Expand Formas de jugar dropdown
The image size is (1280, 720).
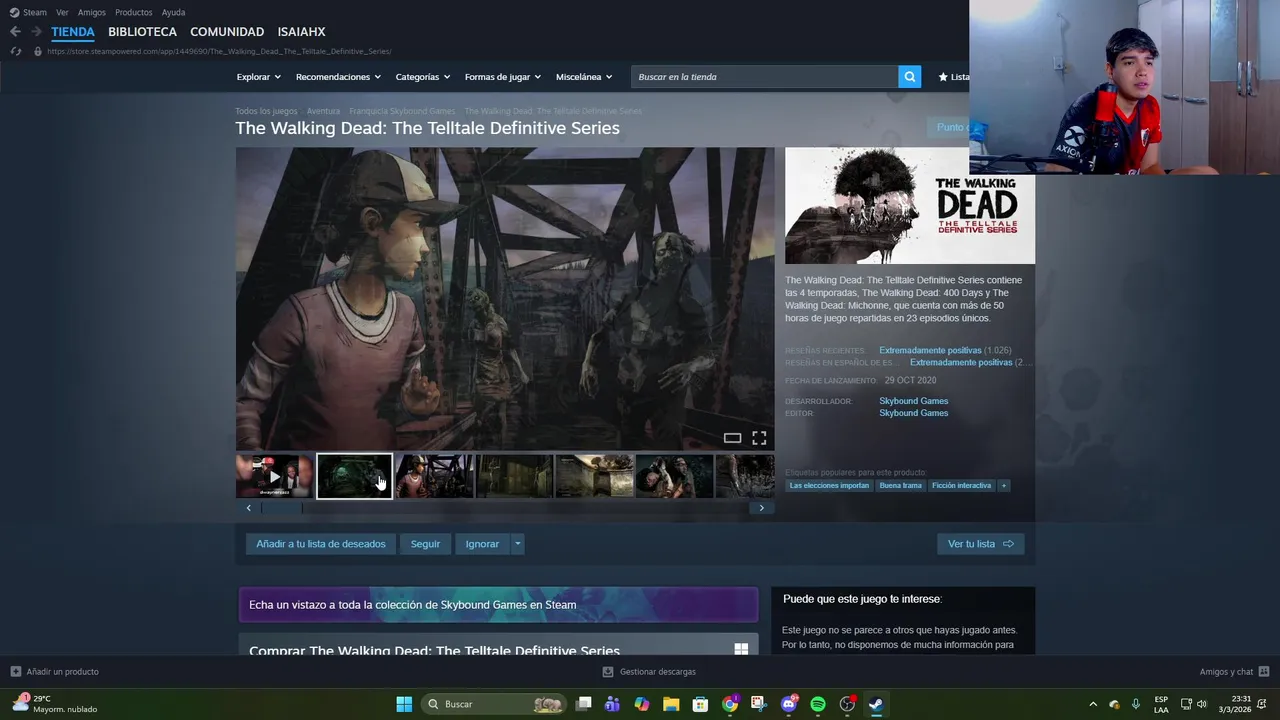click(x=502, y=77)
